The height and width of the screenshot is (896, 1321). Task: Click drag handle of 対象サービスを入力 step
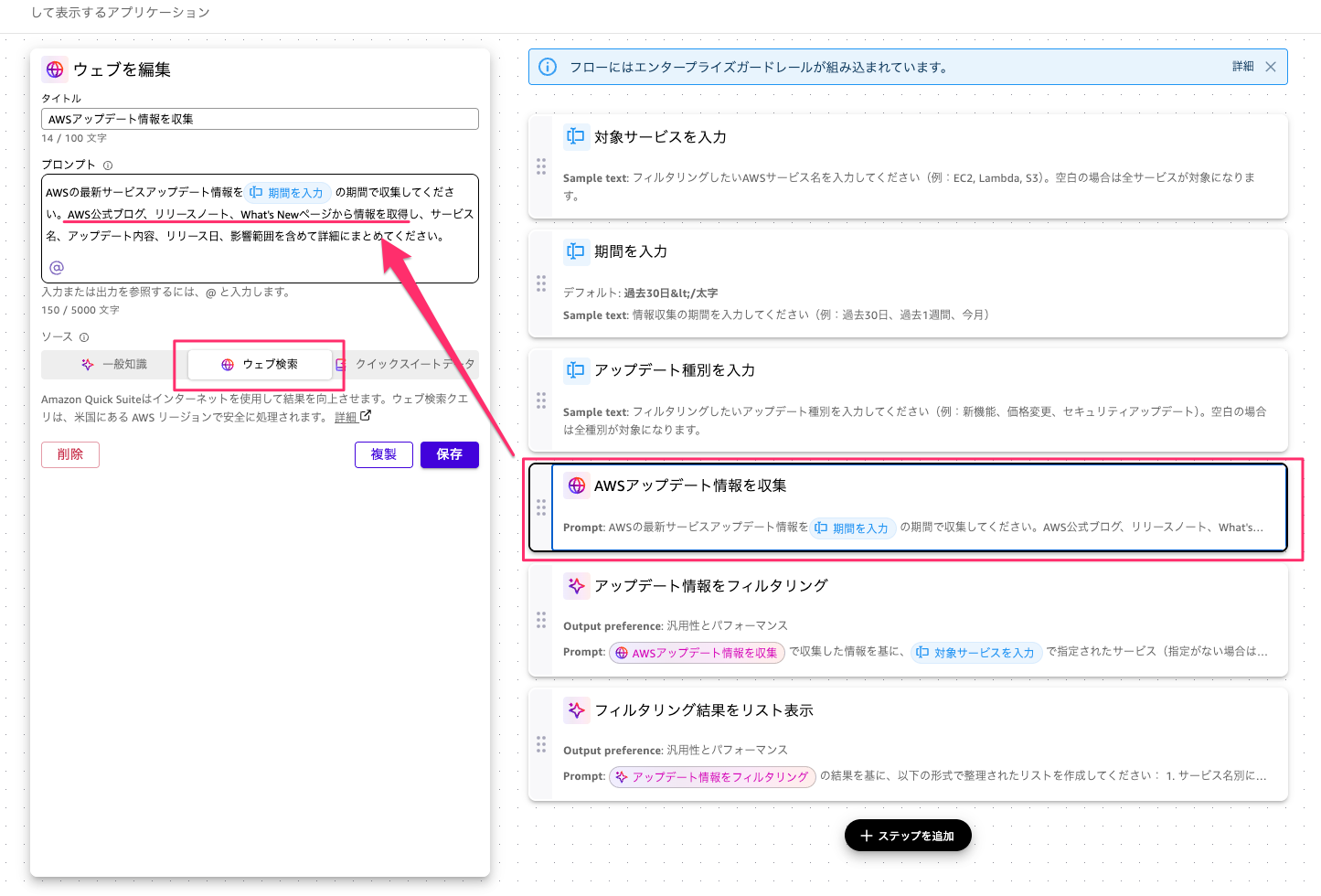click(541, 166)
